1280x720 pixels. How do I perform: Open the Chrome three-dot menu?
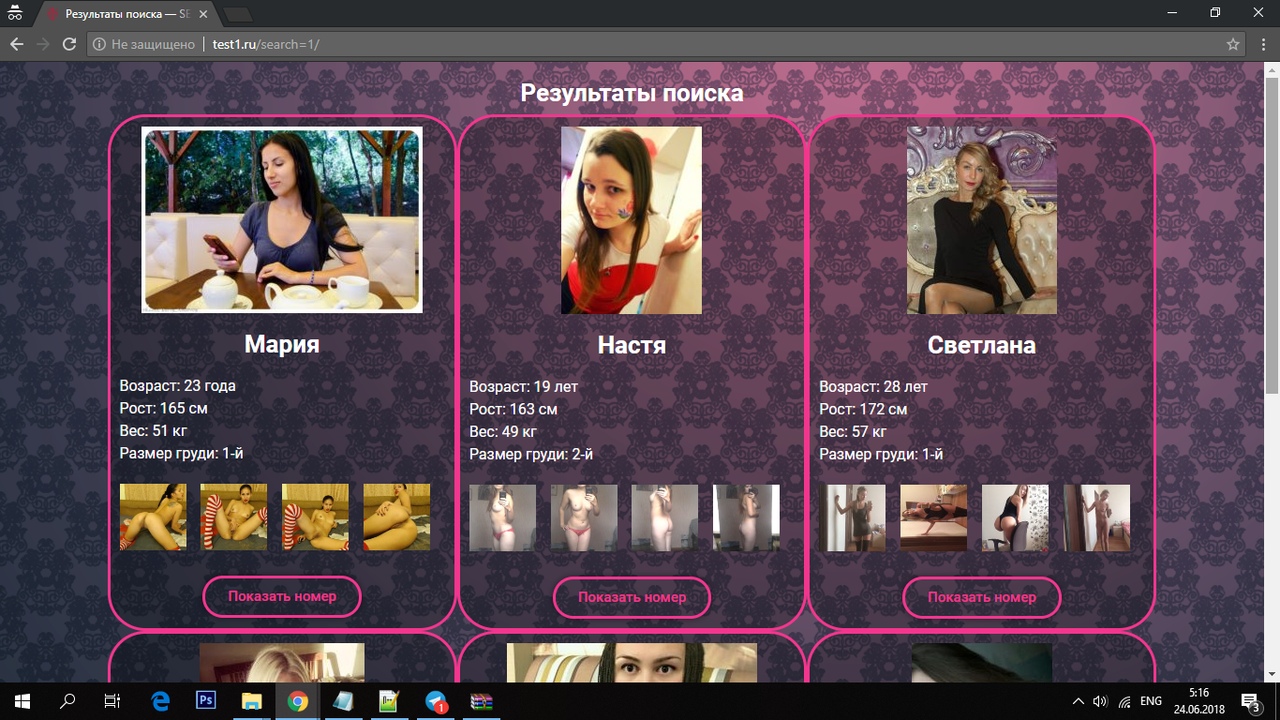click(x=1261, y=44)
